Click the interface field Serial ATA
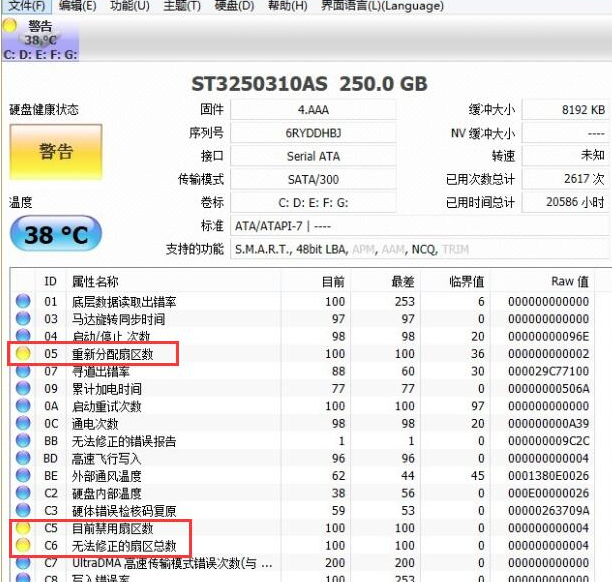 coord(313,156)
